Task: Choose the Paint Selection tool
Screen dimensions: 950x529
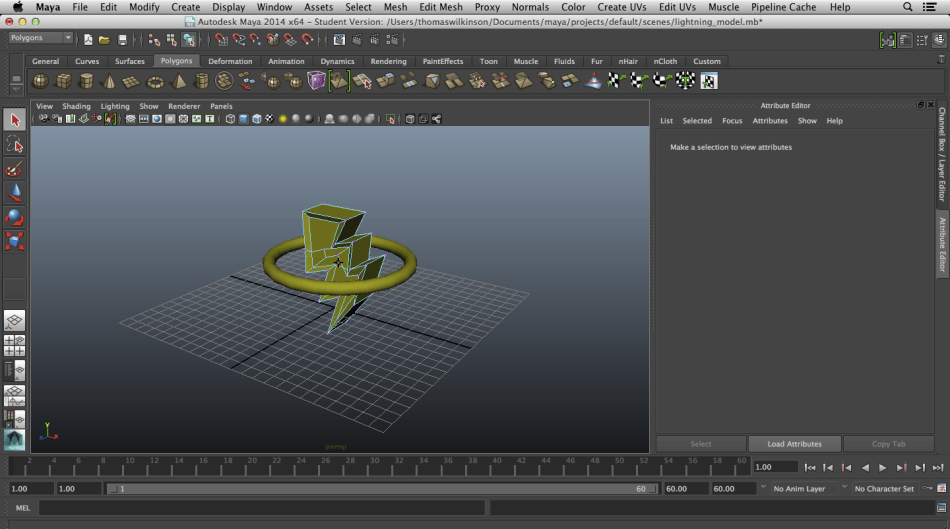Action: (15, 168)
